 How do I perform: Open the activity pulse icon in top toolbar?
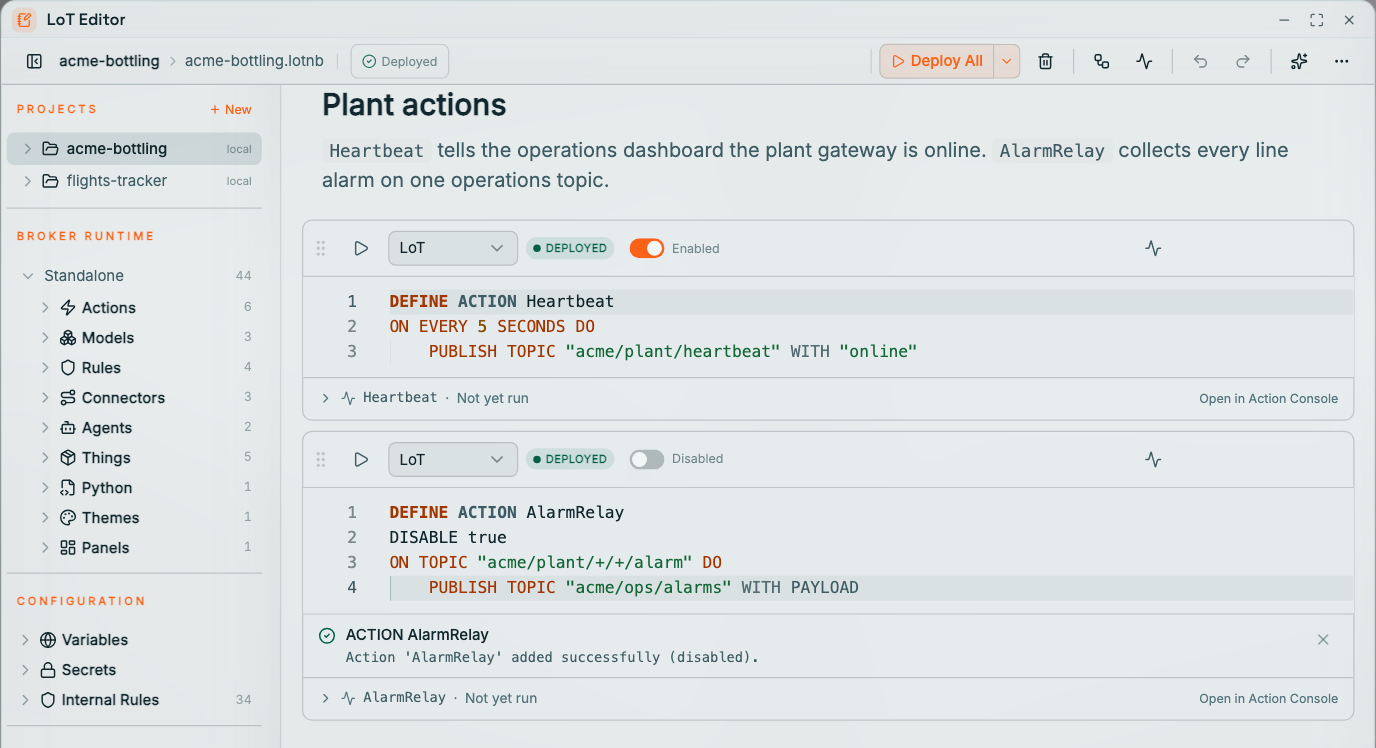click(x=1145, y=61)
